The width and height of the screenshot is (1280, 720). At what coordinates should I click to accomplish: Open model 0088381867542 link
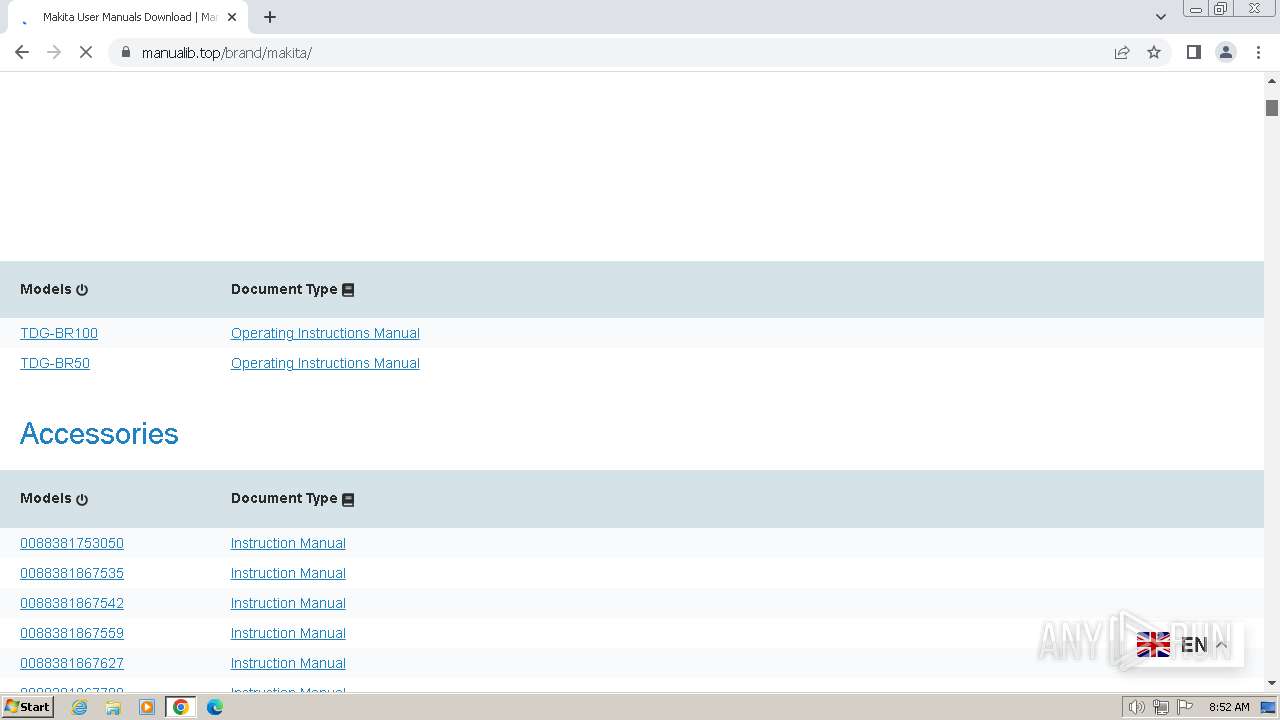click(72, 603)
